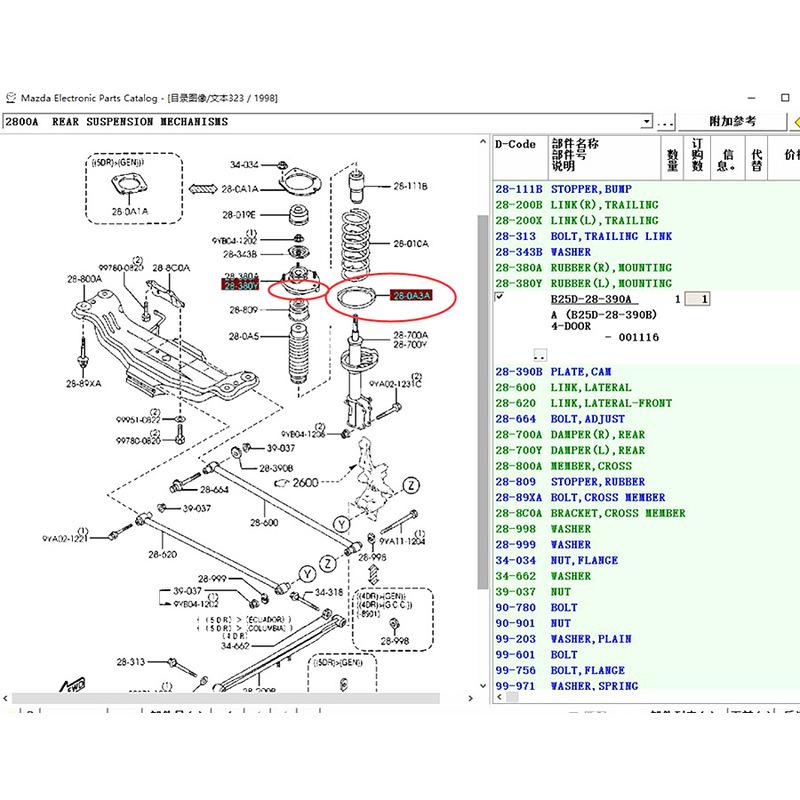Viewport: 800px width, 800px height.
Task: Click the 代替 column header
Action: 756,157
